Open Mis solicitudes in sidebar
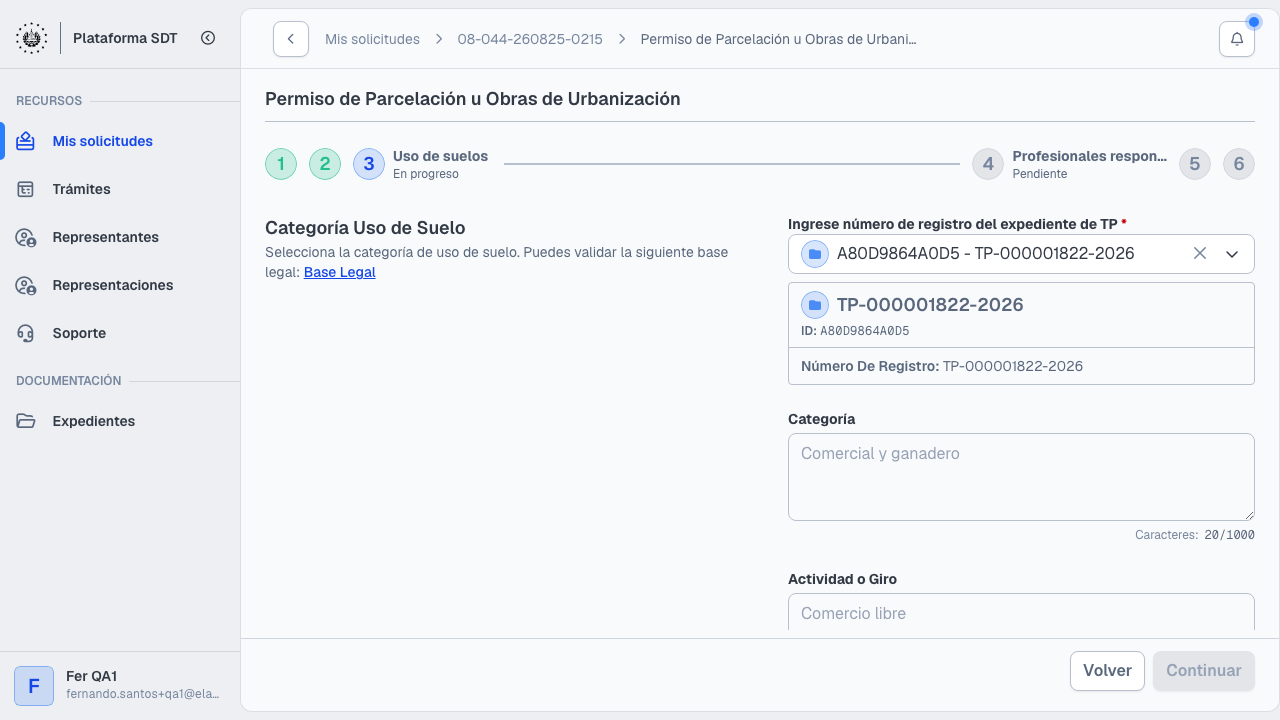This screenshot has width=1280, height=720. coord(120,141)
